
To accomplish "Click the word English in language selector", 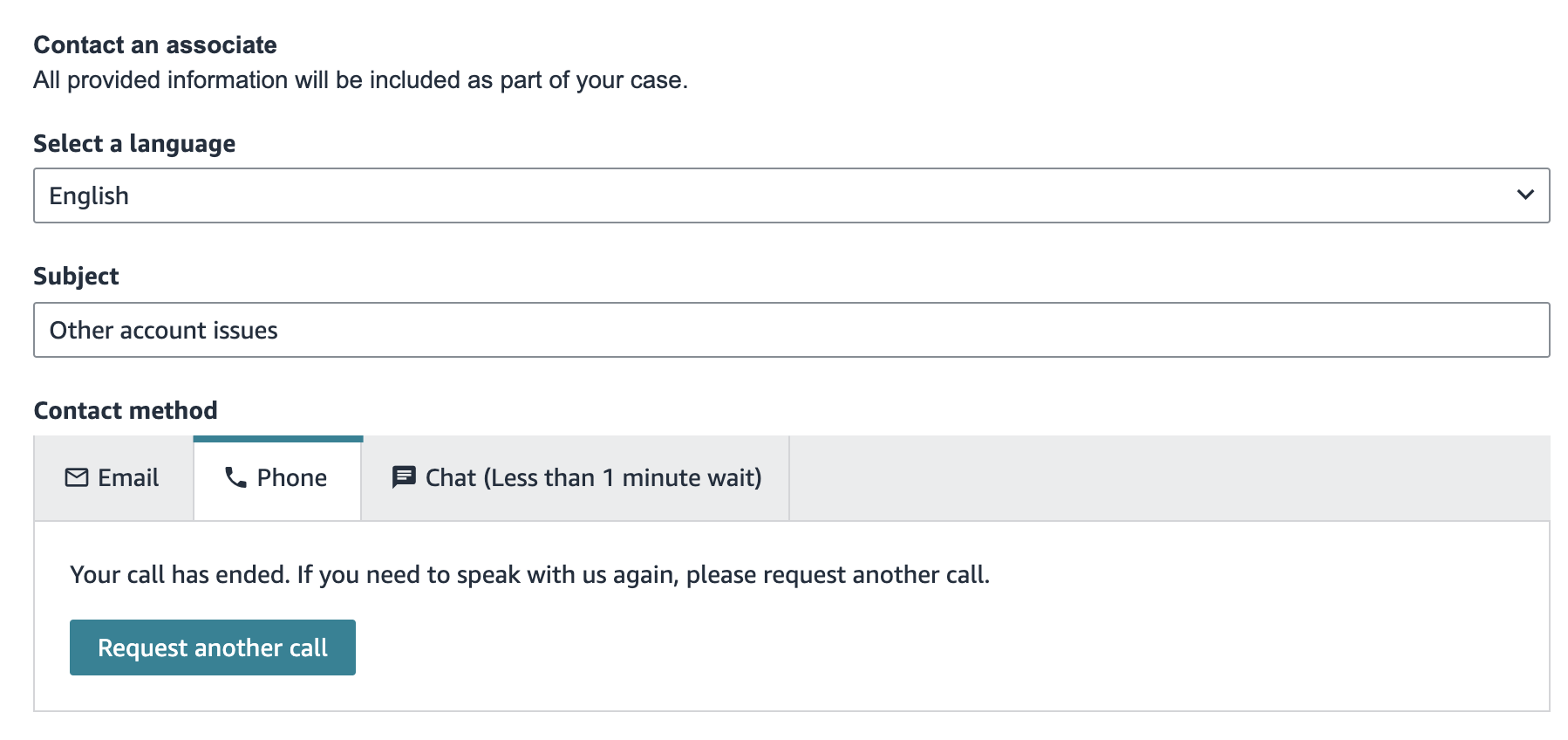I will tap(89, 196).
